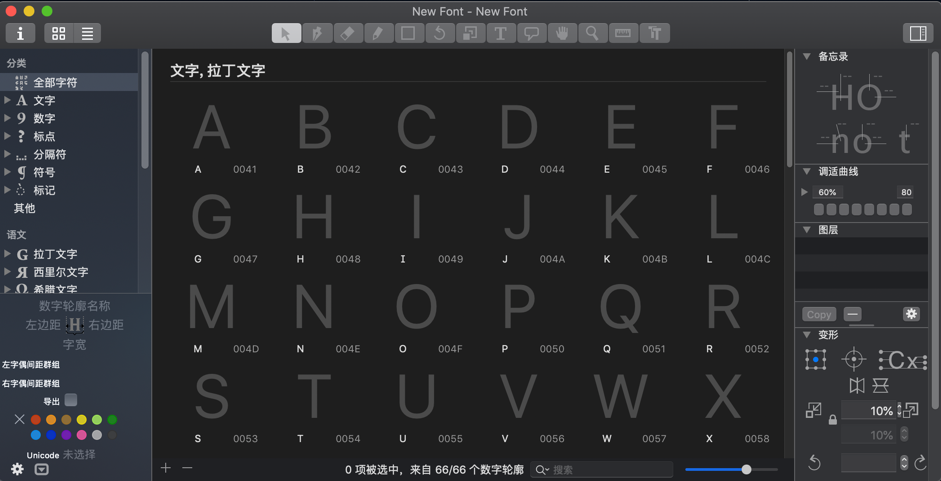
Task: Open the gear menu in layers panel
Action: 911,313
